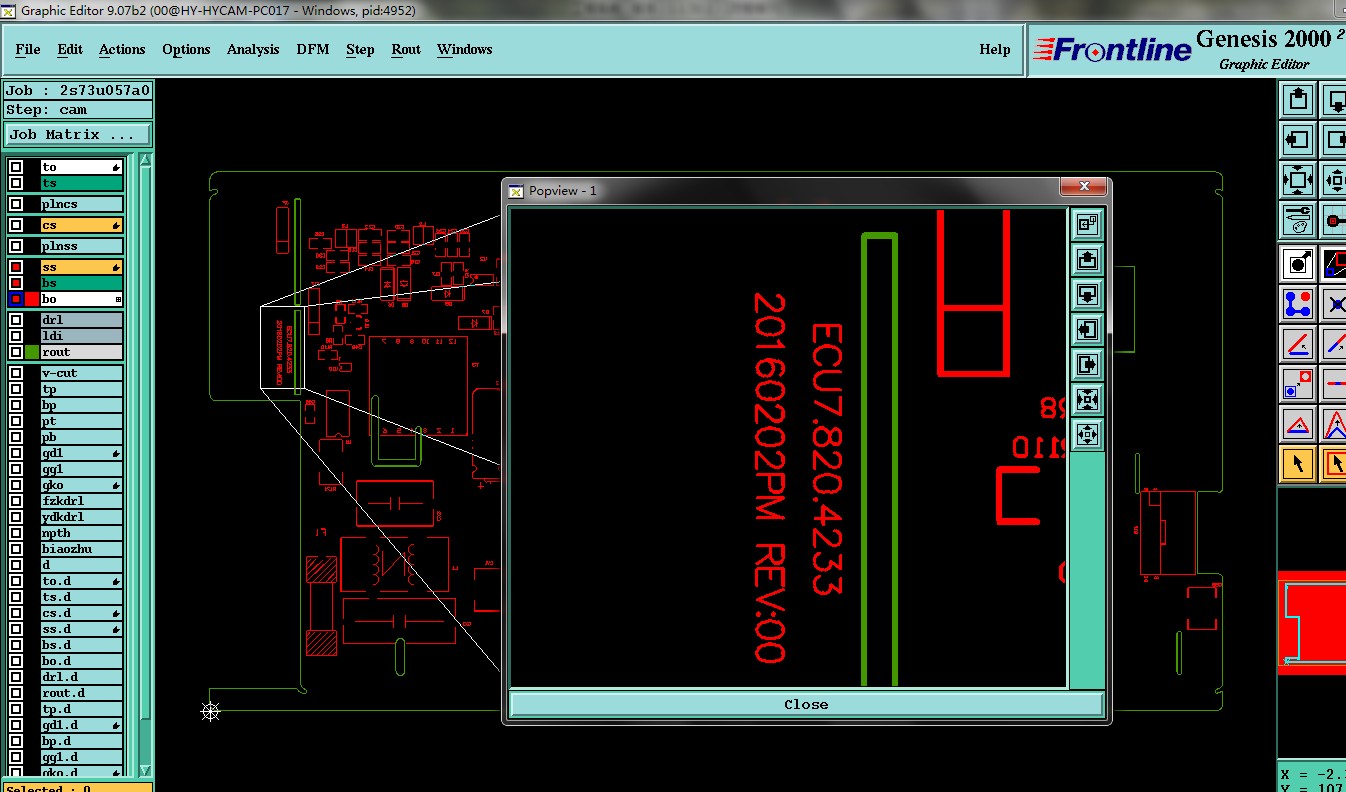Close the Popview using Close button
Screen dimensions: 1346x792
(x=806, y=704)
